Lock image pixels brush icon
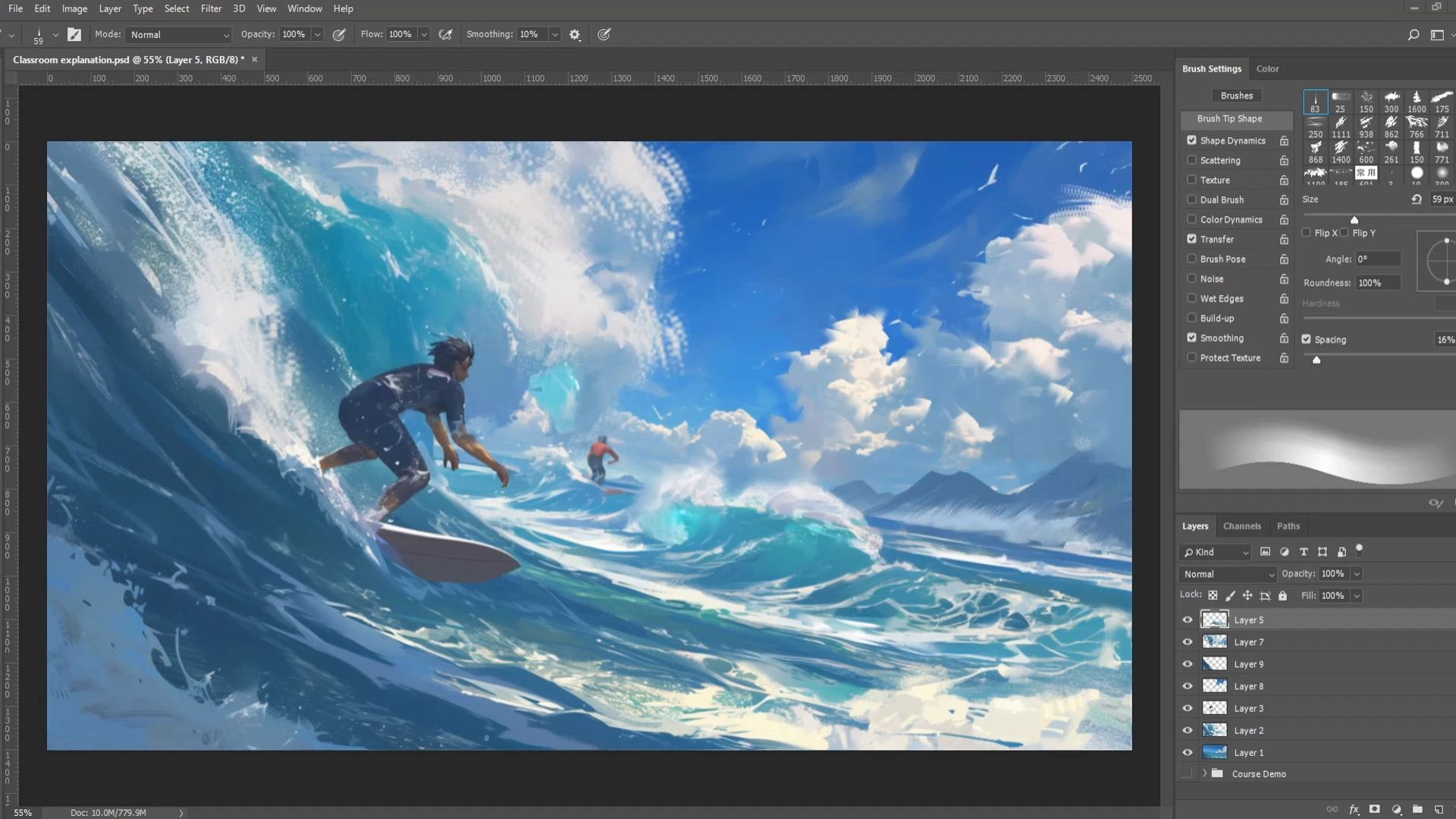Viewport: 1456px width, 819px height. (x=1230, y=596)
